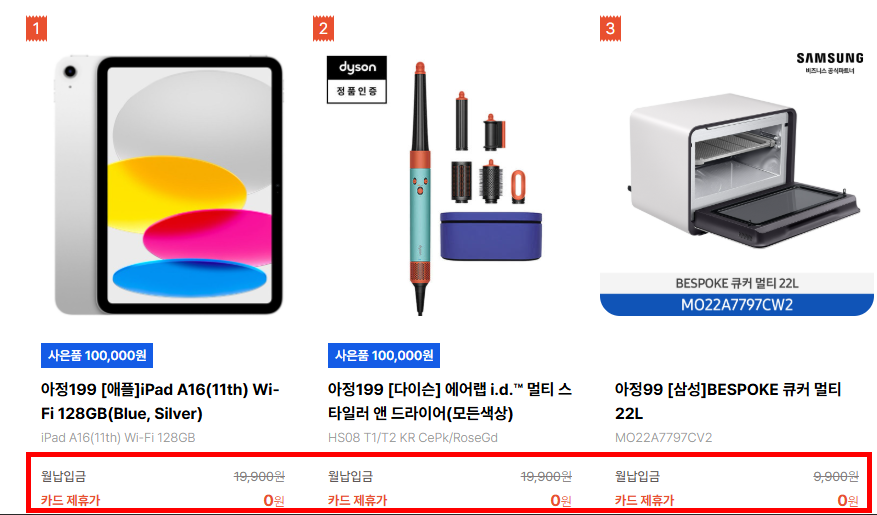Click the iPad 사은품 100,000원 badge
The width and height of the screenshot is (877, 515).
97,356
